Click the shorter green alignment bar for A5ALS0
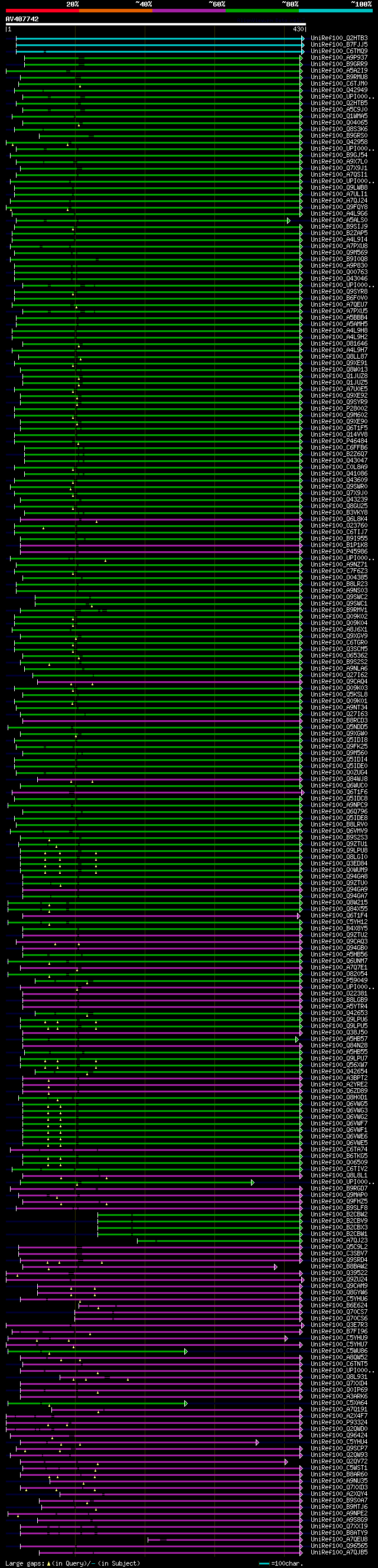This screenshot has height=1568, width=378. [153, 220]
